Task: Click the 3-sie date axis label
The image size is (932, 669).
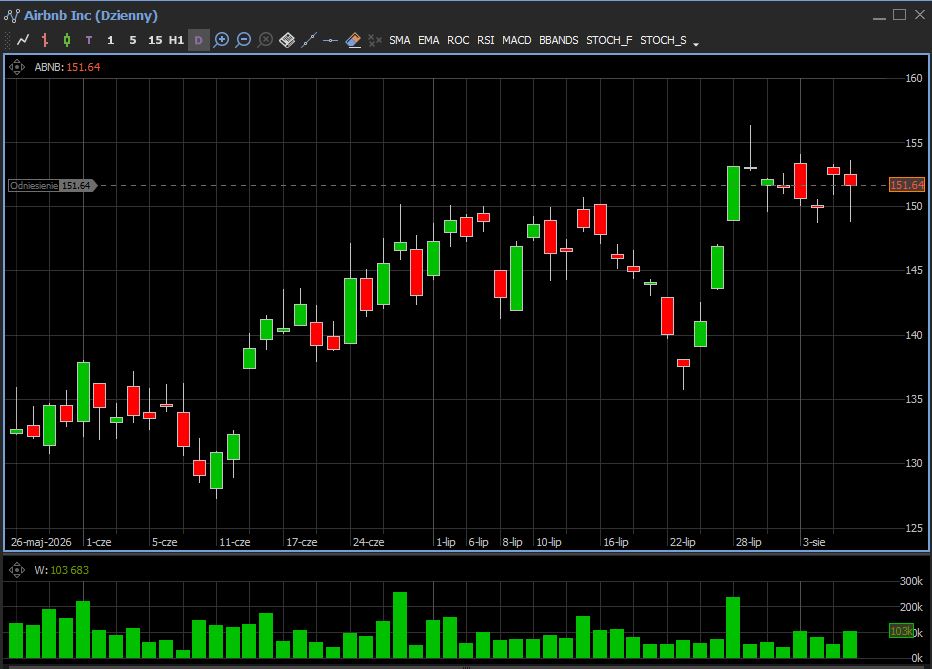Action: (814, 542)
